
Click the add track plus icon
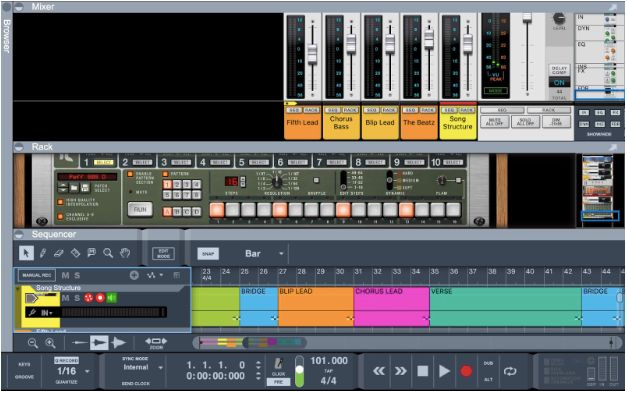pos(134,275)
